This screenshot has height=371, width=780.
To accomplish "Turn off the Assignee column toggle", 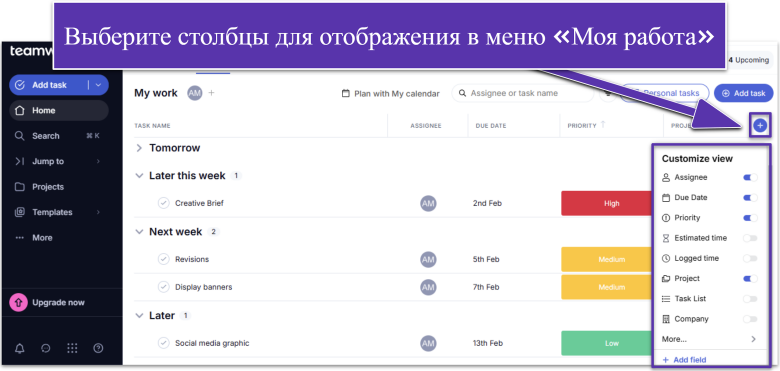I will [x=750, y=178].
